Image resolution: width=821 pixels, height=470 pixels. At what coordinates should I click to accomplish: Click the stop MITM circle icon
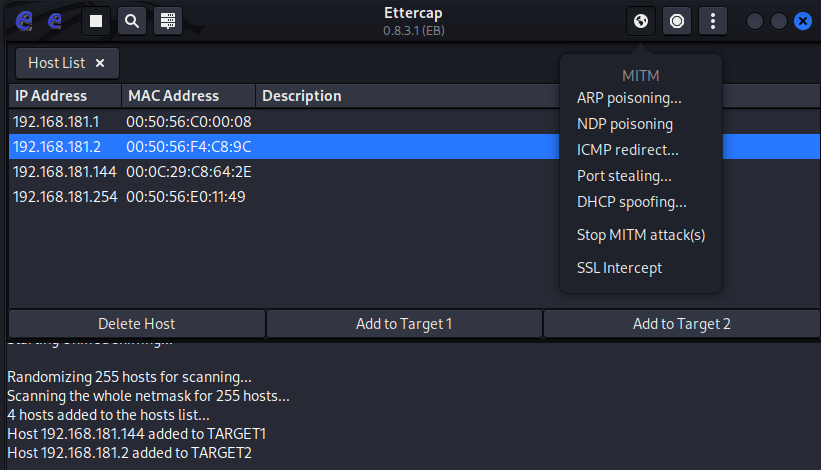pos(677,20)
